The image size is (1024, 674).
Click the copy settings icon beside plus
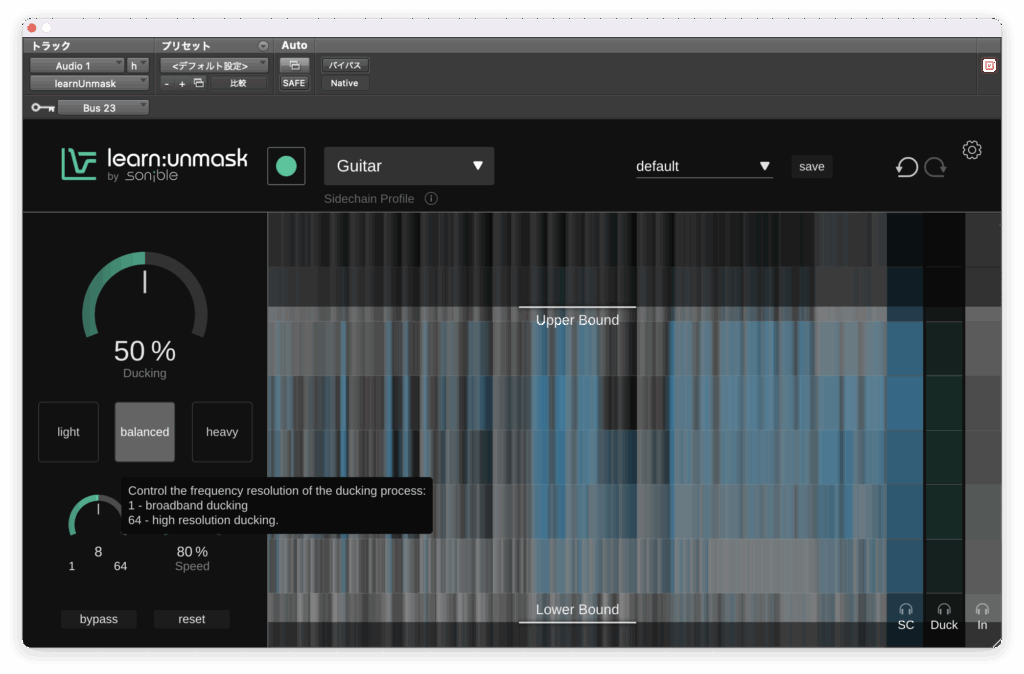[199, 83]
